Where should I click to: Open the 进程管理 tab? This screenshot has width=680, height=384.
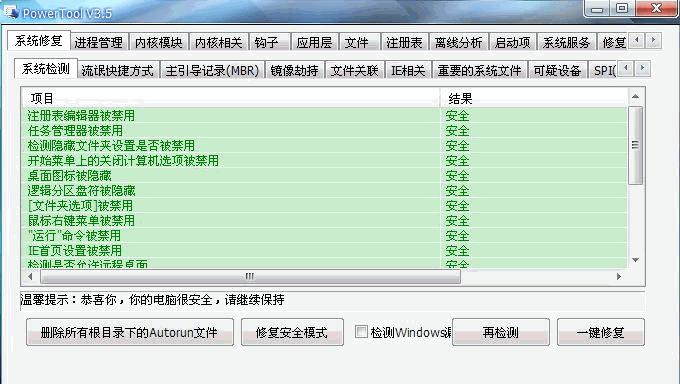coord(99,43)
